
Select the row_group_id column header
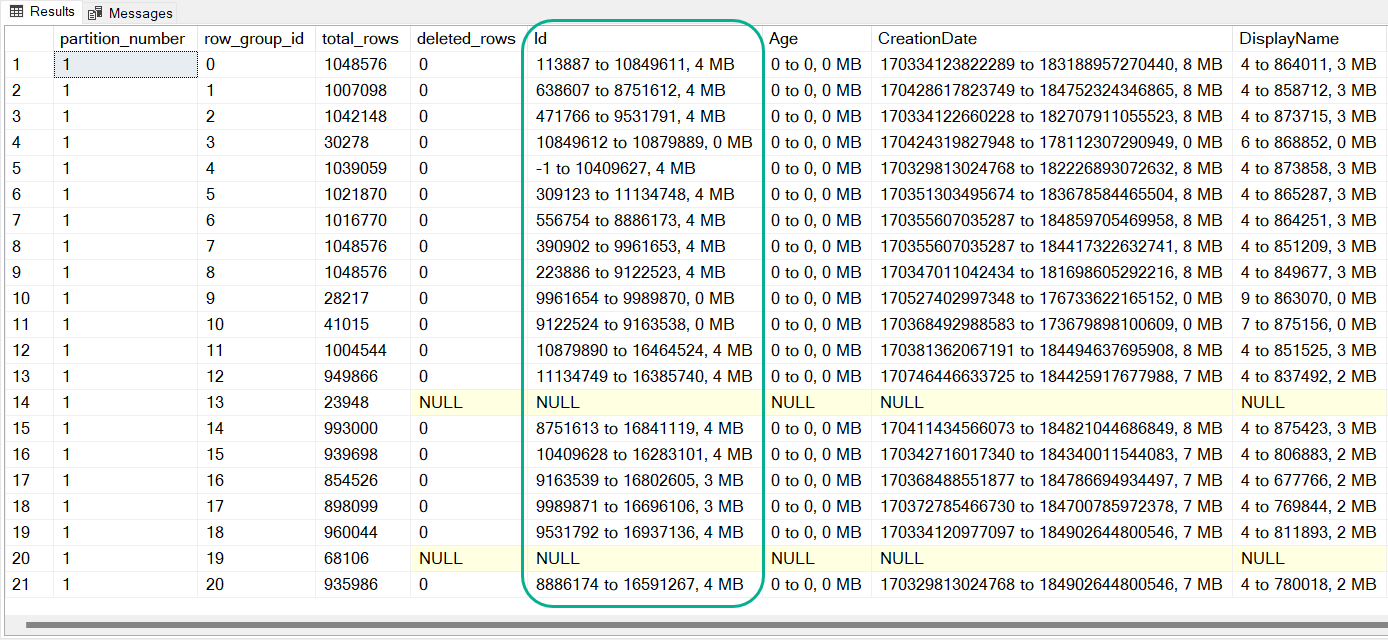[x=256, y=39]
